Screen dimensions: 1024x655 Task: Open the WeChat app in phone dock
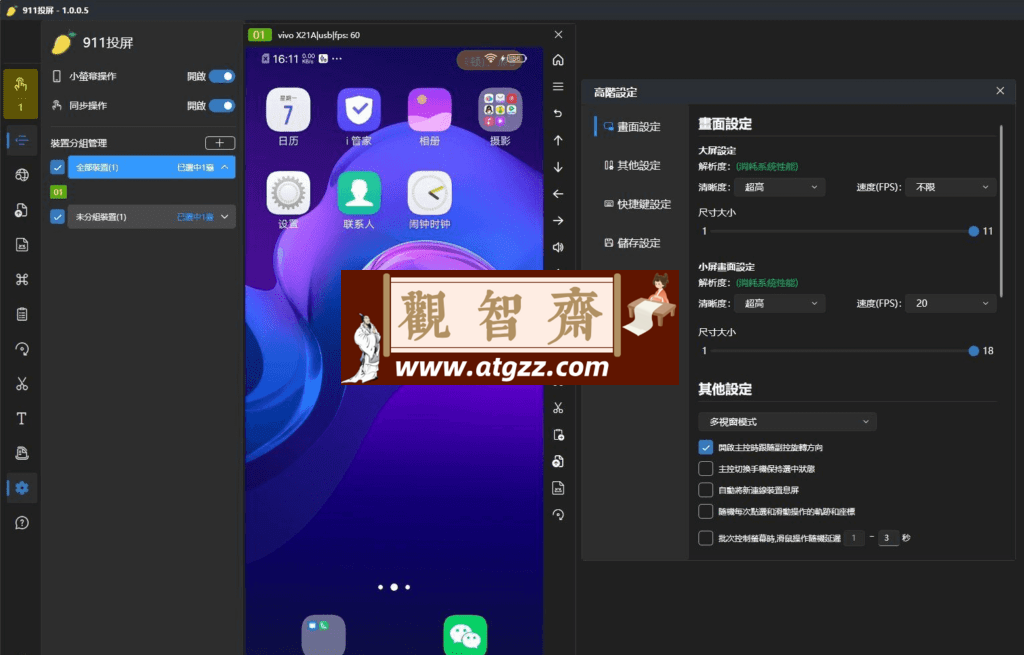(x=465, y=634)
